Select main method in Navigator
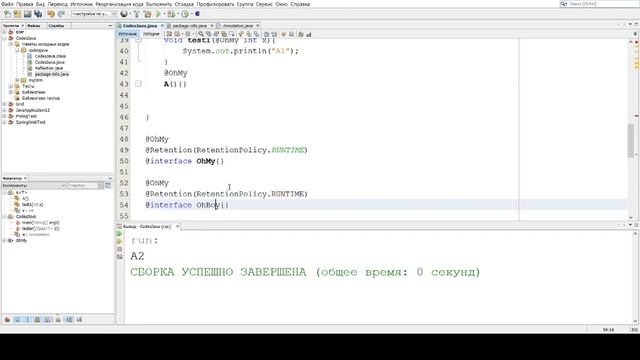 (40, 223)
